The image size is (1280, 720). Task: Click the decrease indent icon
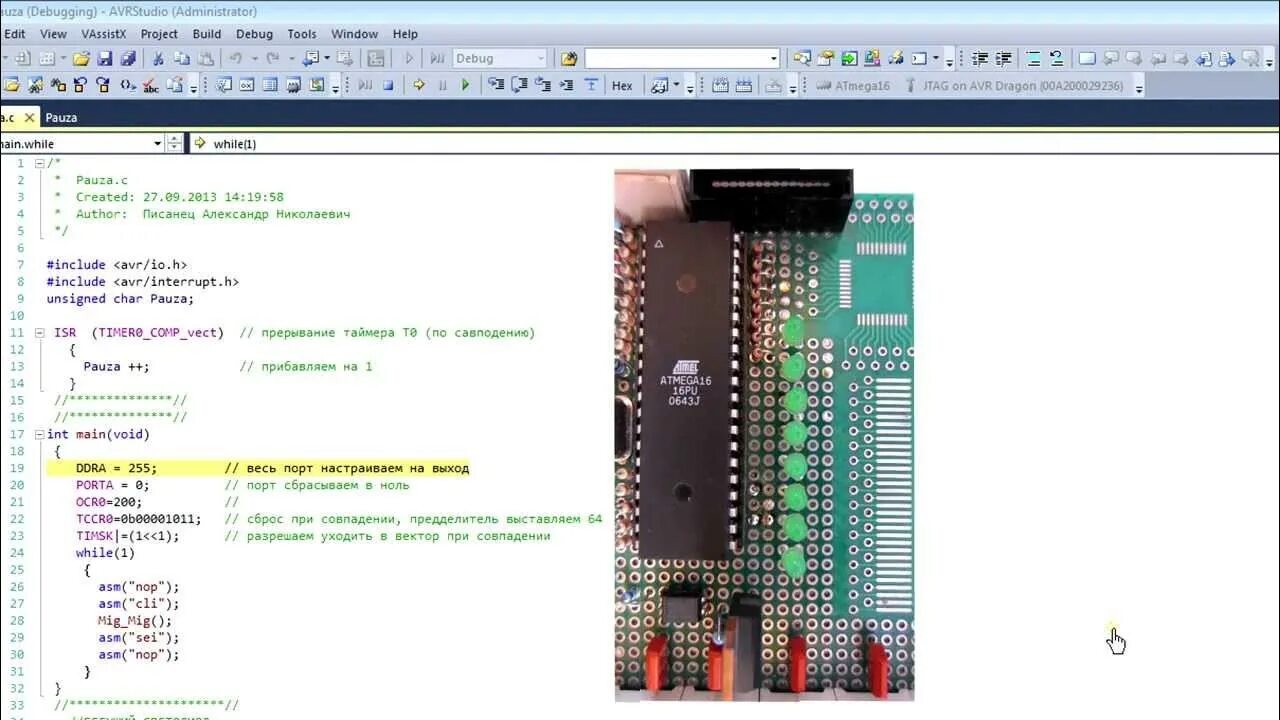coord(980,58)
